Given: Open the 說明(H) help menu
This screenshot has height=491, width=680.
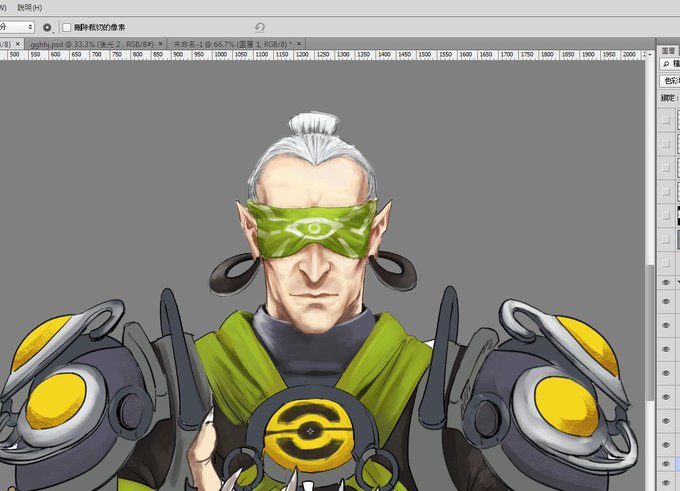Looking at the screenshot, I should click(29, 7).
